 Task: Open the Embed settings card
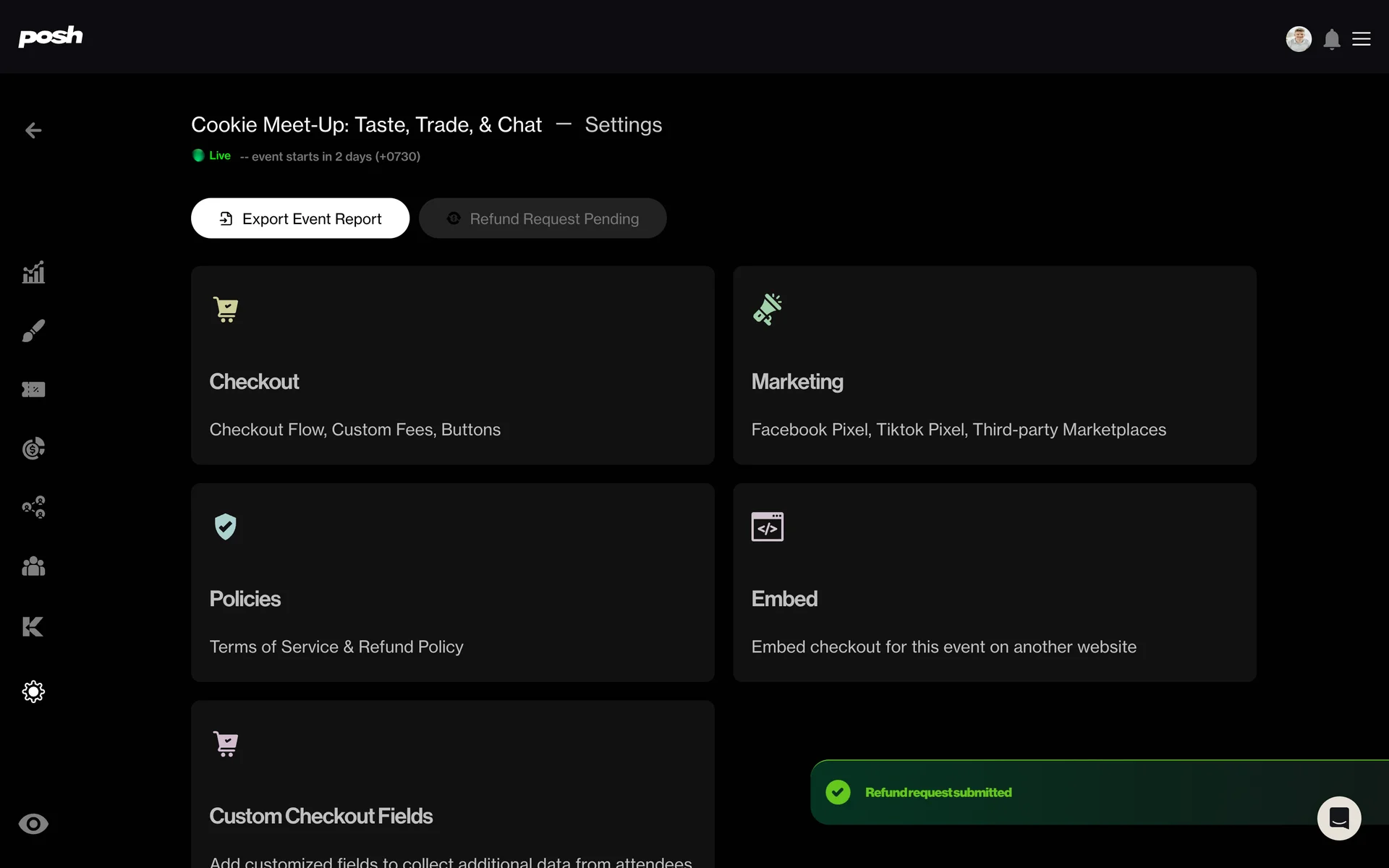(x=995, y=582)
